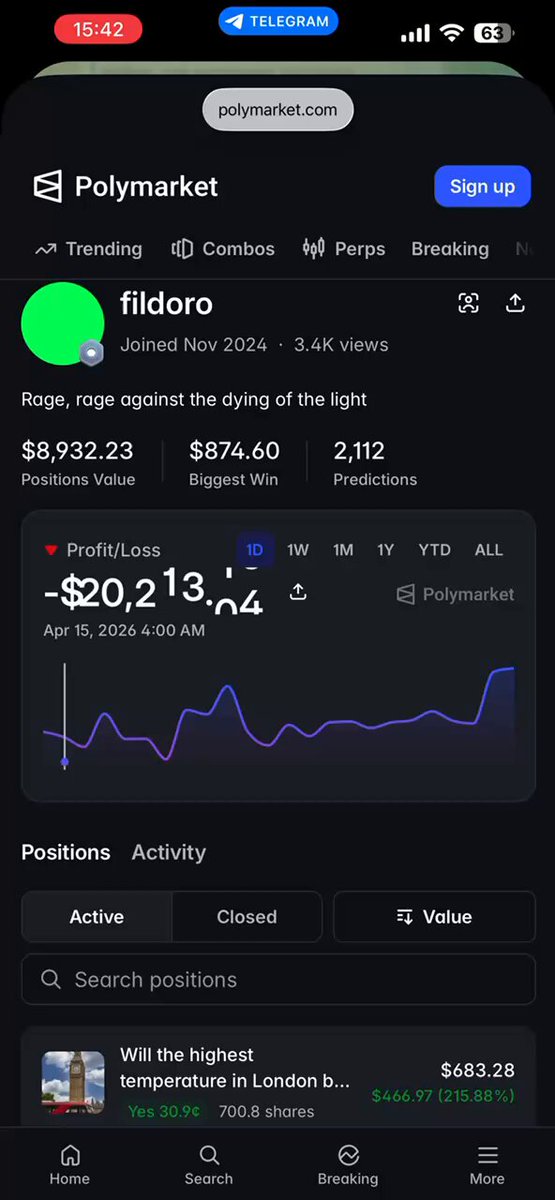The width and height of the screenshot is (555, 1200).
Task: Open the More hamburger menu
Action: pyautogui.click(x=487, y=1165)
